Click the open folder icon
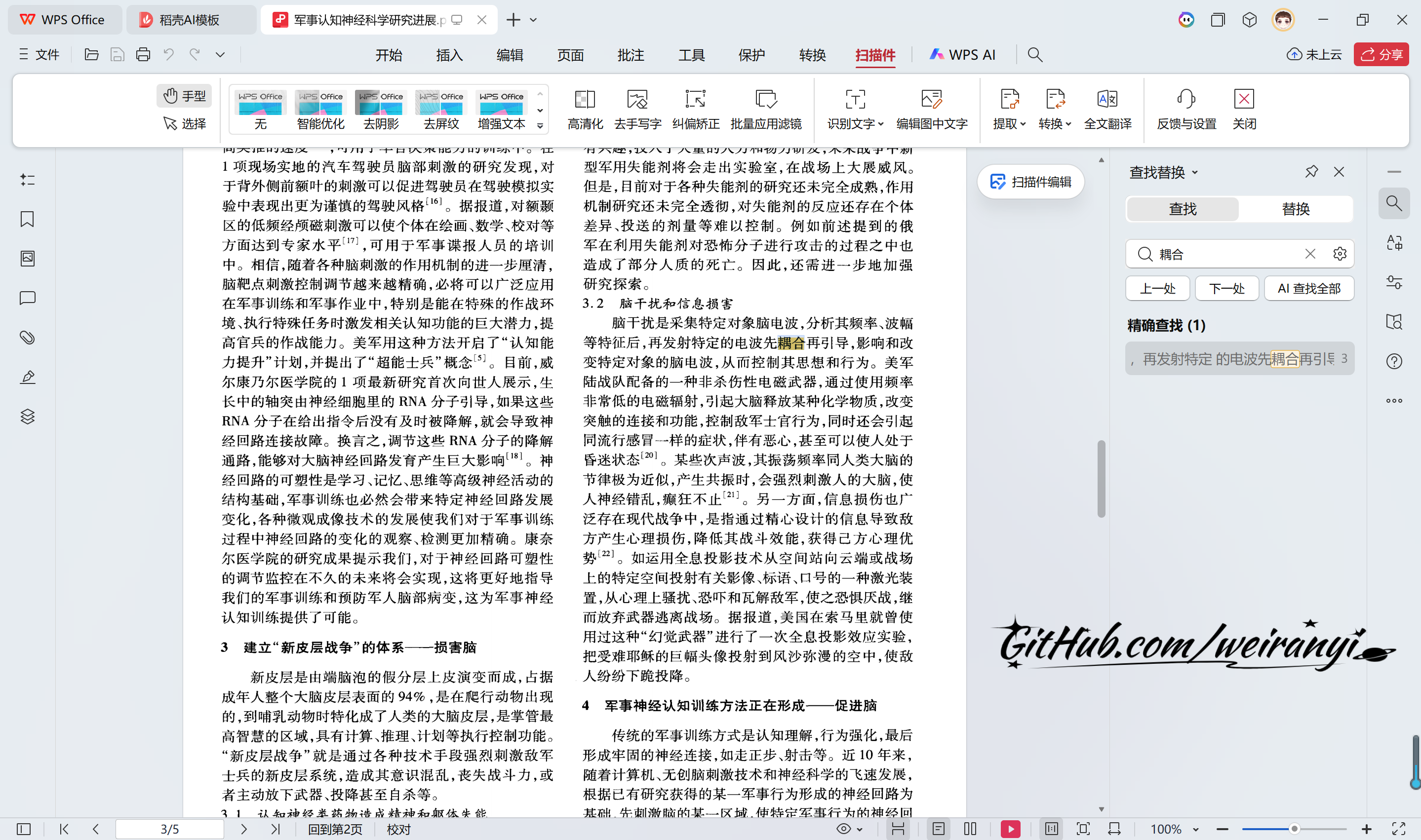 pyautogui.click(x=91, y=55)
